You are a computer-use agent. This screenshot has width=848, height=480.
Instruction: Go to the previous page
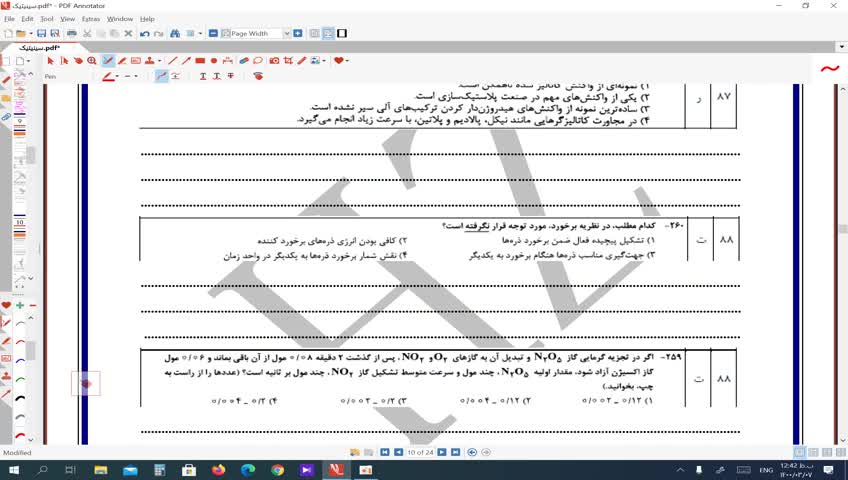398,452
